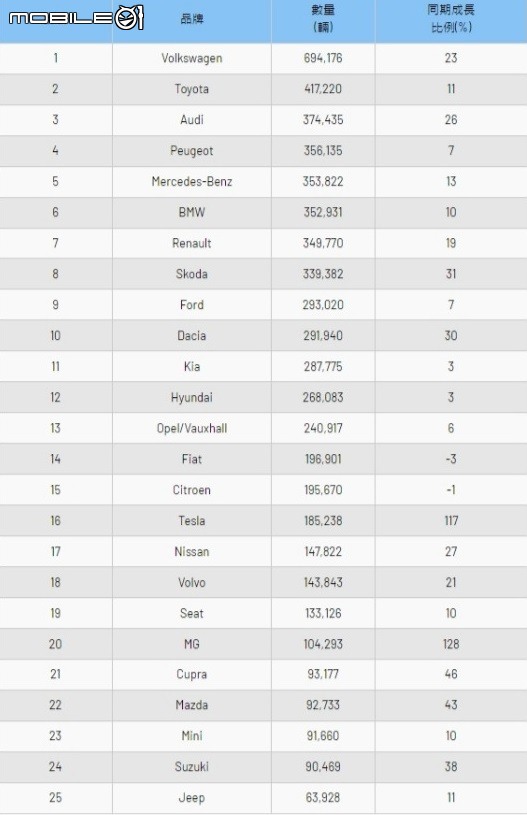Select the Suzuki brand cell
527x815 pixels.
pos(192,767)
